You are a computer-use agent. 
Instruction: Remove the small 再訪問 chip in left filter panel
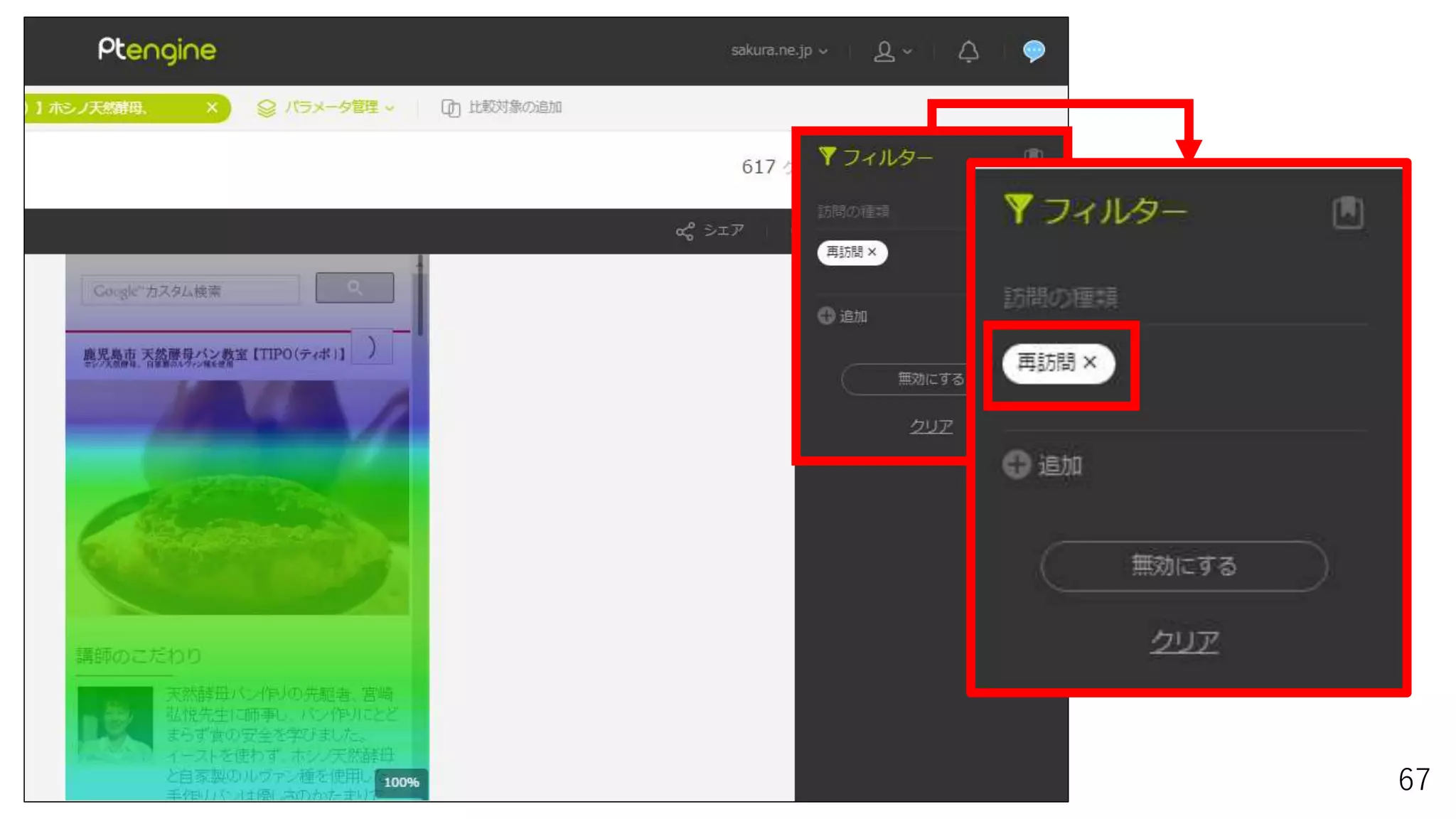[872, 252]
